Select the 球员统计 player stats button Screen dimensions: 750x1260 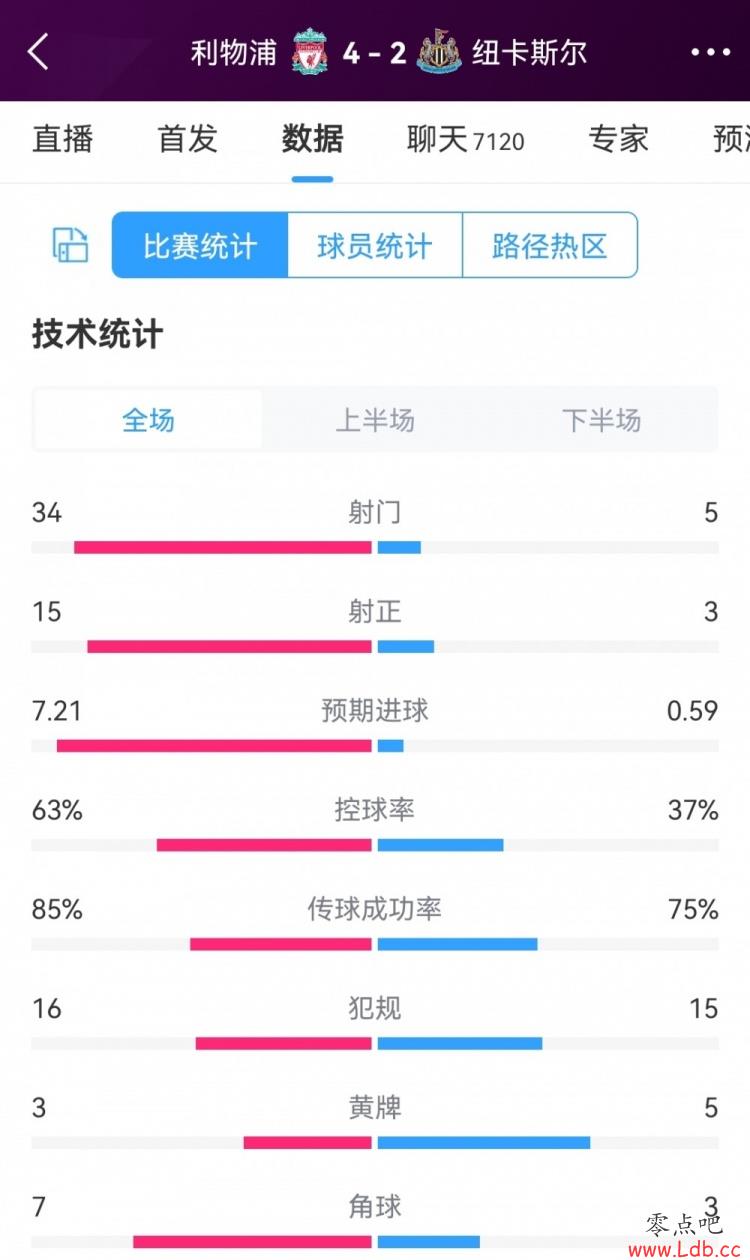click(375, 245)
